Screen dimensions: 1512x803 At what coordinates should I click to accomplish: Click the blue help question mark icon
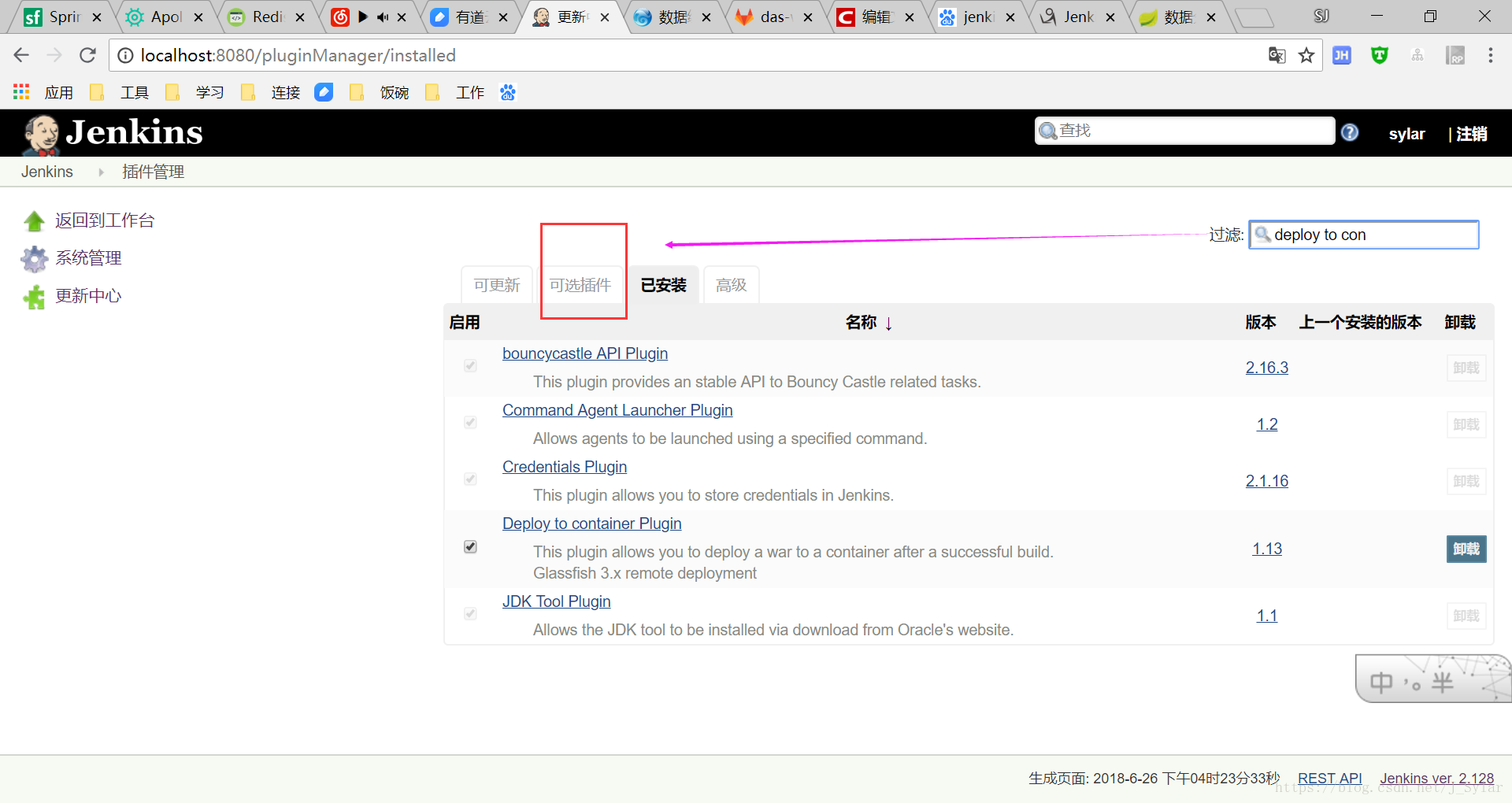click(1350, 132)
